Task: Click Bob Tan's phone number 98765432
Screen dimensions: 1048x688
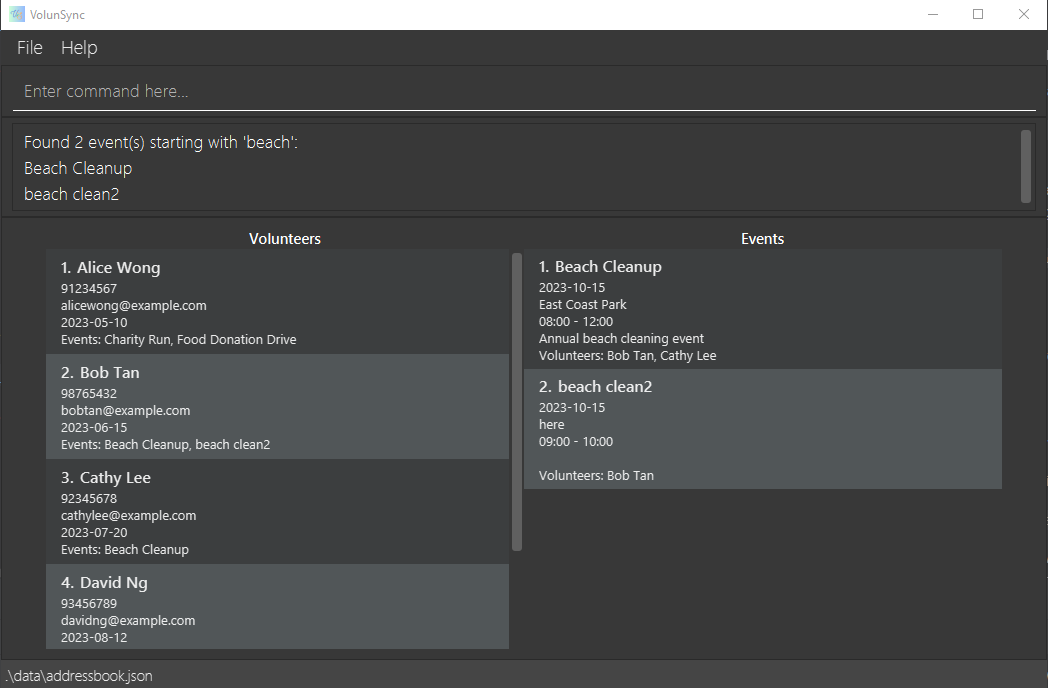Action: click(x=89, y=393)
